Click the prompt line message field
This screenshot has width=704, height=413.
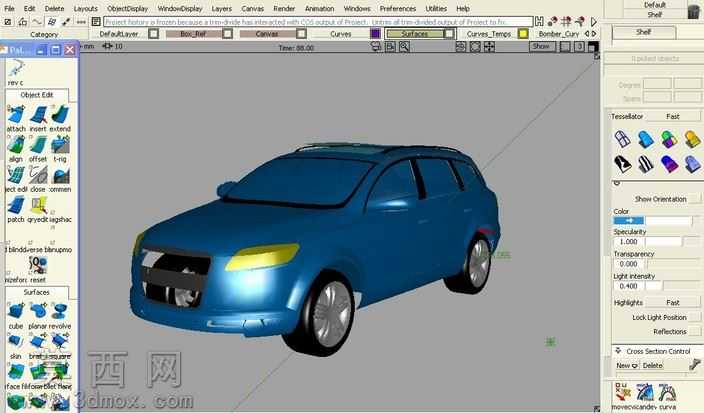coord(318,22)
